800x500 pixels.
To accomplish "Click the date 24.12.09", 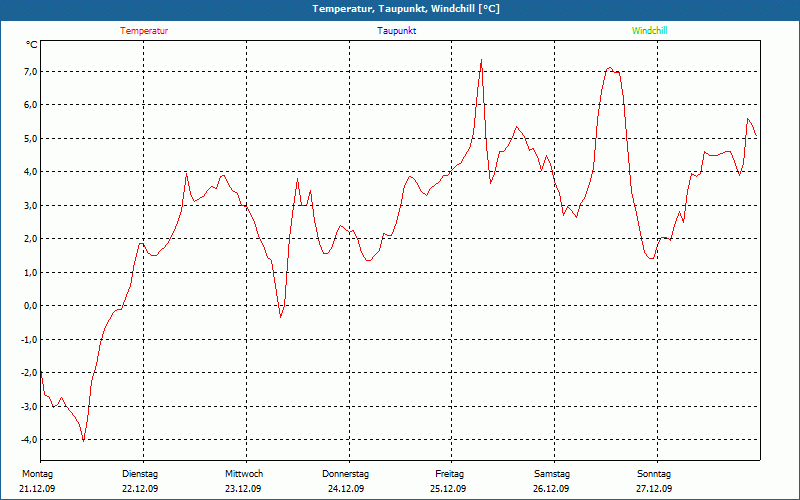I will (x=346, y=489).
